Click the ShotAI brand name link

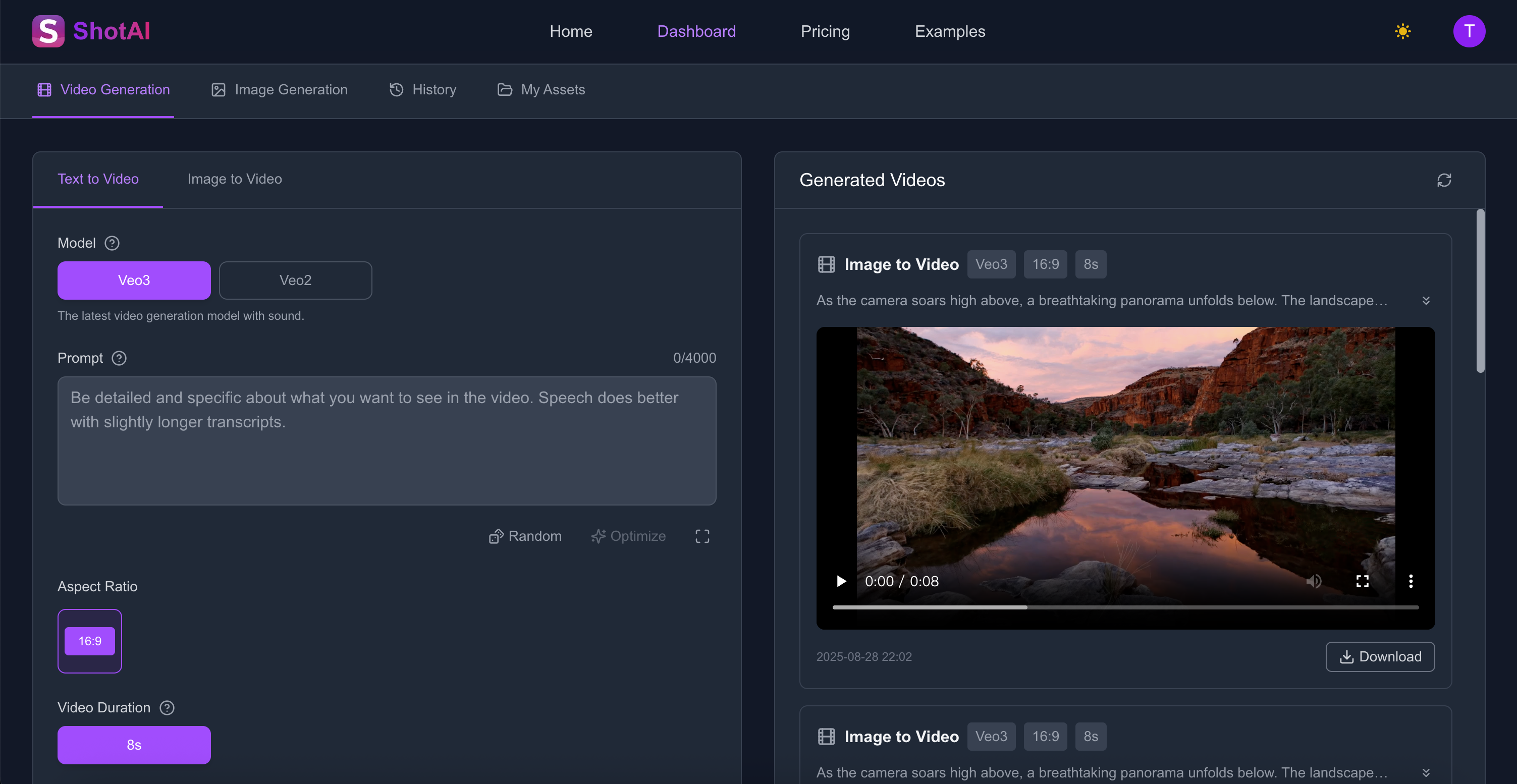tap(112, 31)
